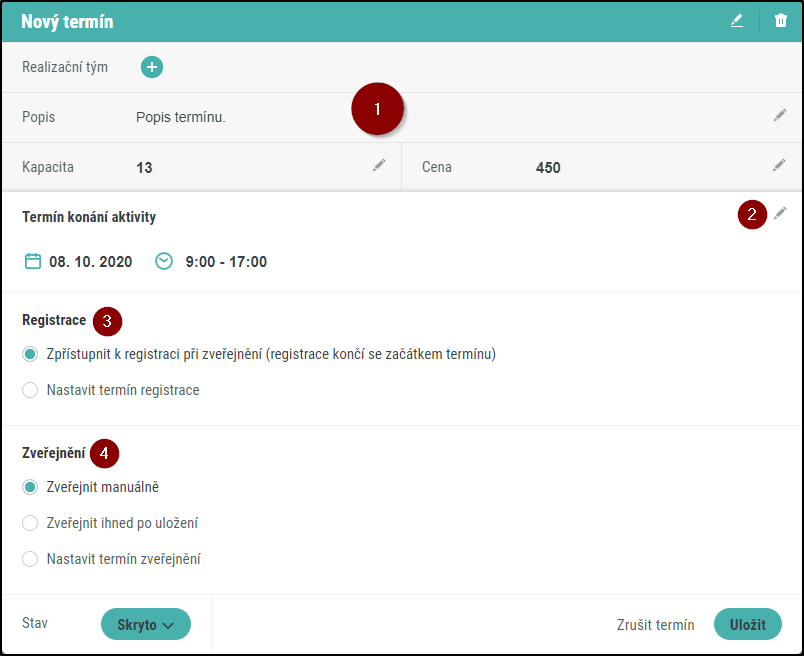This screenshot has width=804, height=656.
Task: Open the Skryto status dropdown
Action: coord(146,624)
